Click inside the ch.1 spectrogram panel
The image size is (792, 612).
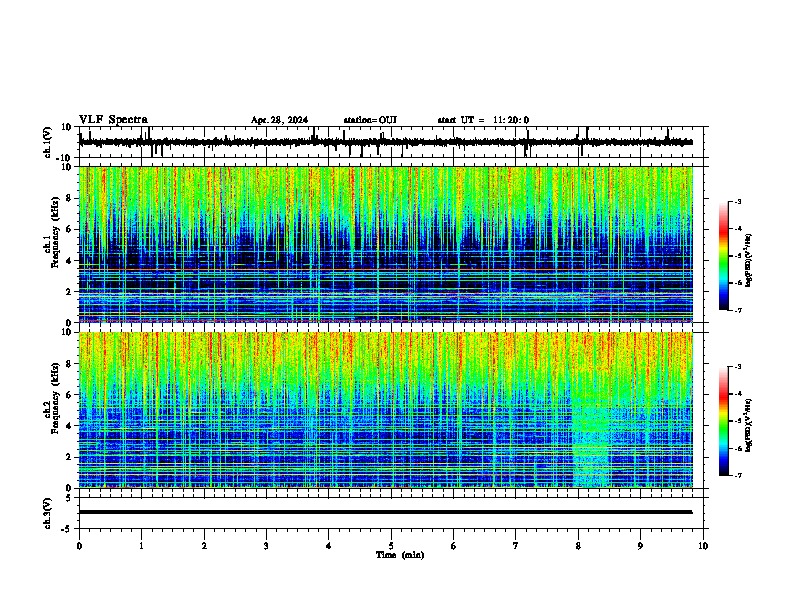[x=386, y=244]
